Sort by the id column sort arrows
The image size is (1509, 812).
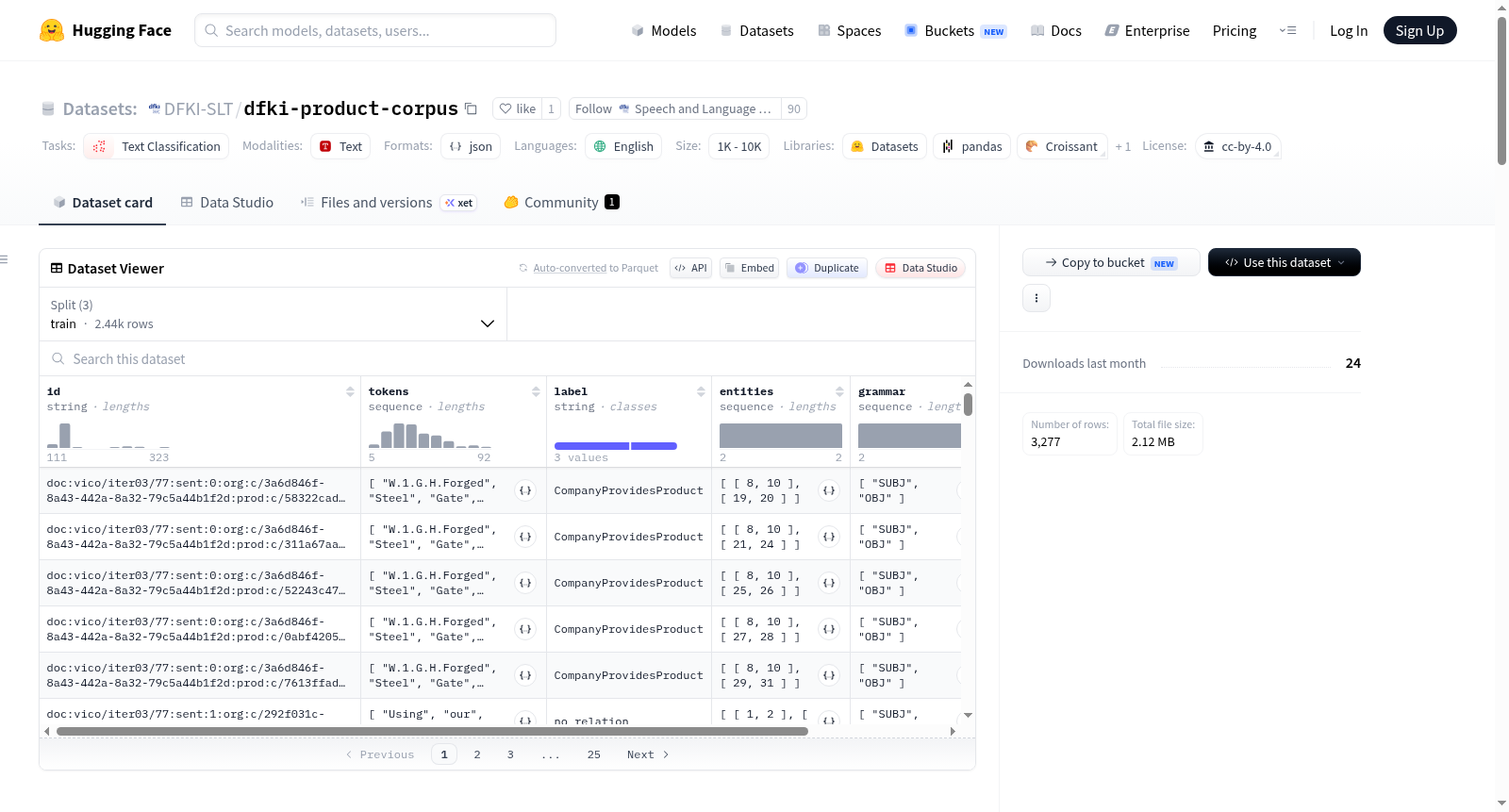coord(350,391)
